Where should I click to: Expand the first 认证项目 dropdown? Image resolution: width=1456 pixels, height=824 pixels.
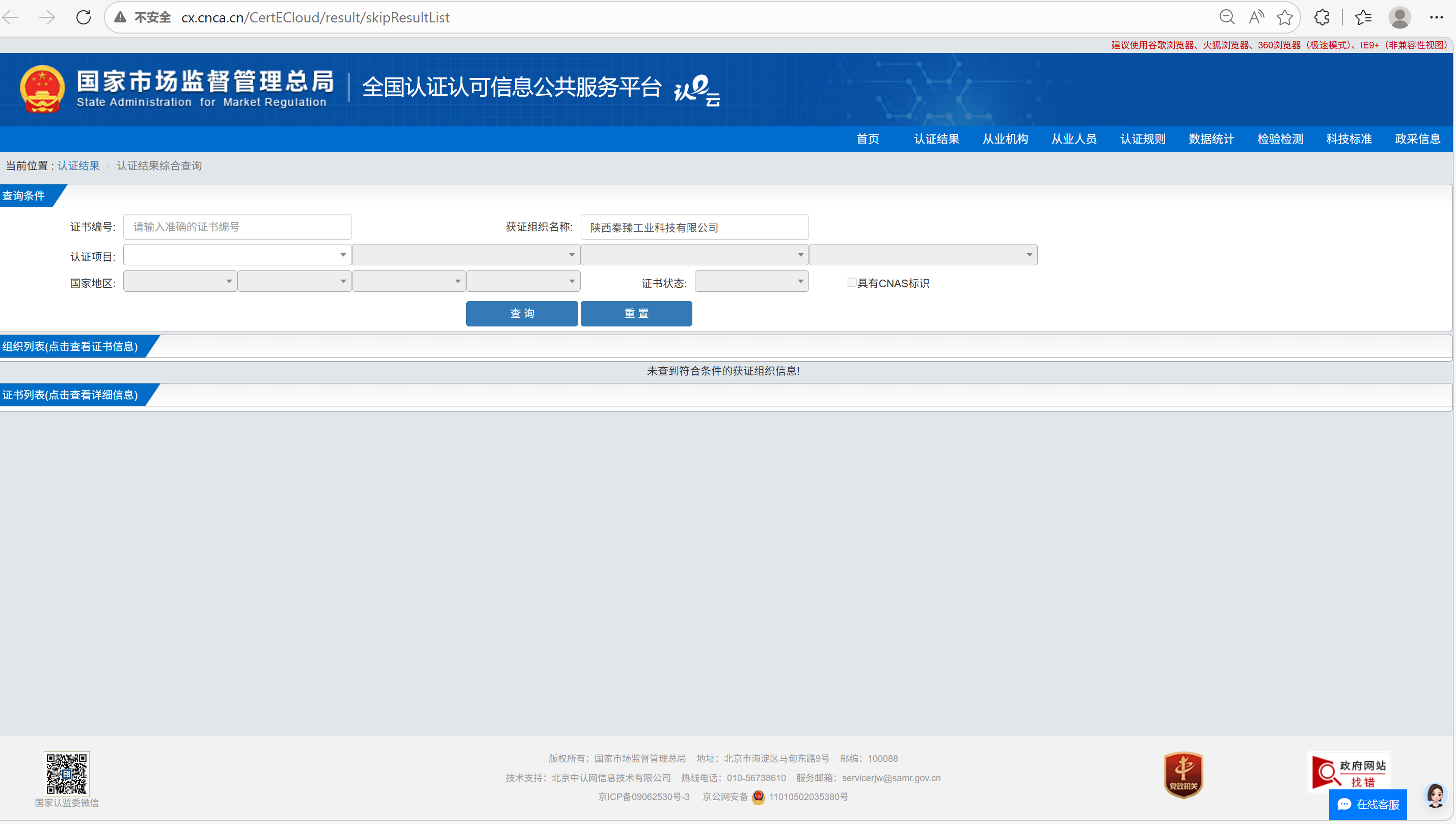click(x=237, y=255)
